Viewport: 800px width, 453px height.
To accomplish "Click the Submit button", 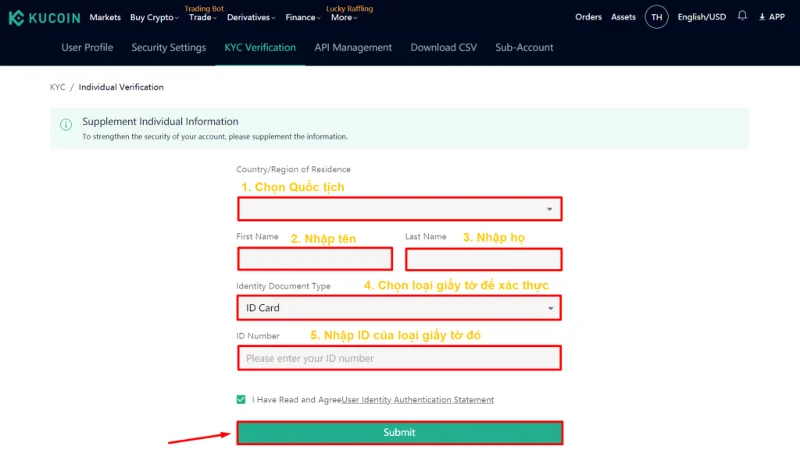I will pos(399,433).
